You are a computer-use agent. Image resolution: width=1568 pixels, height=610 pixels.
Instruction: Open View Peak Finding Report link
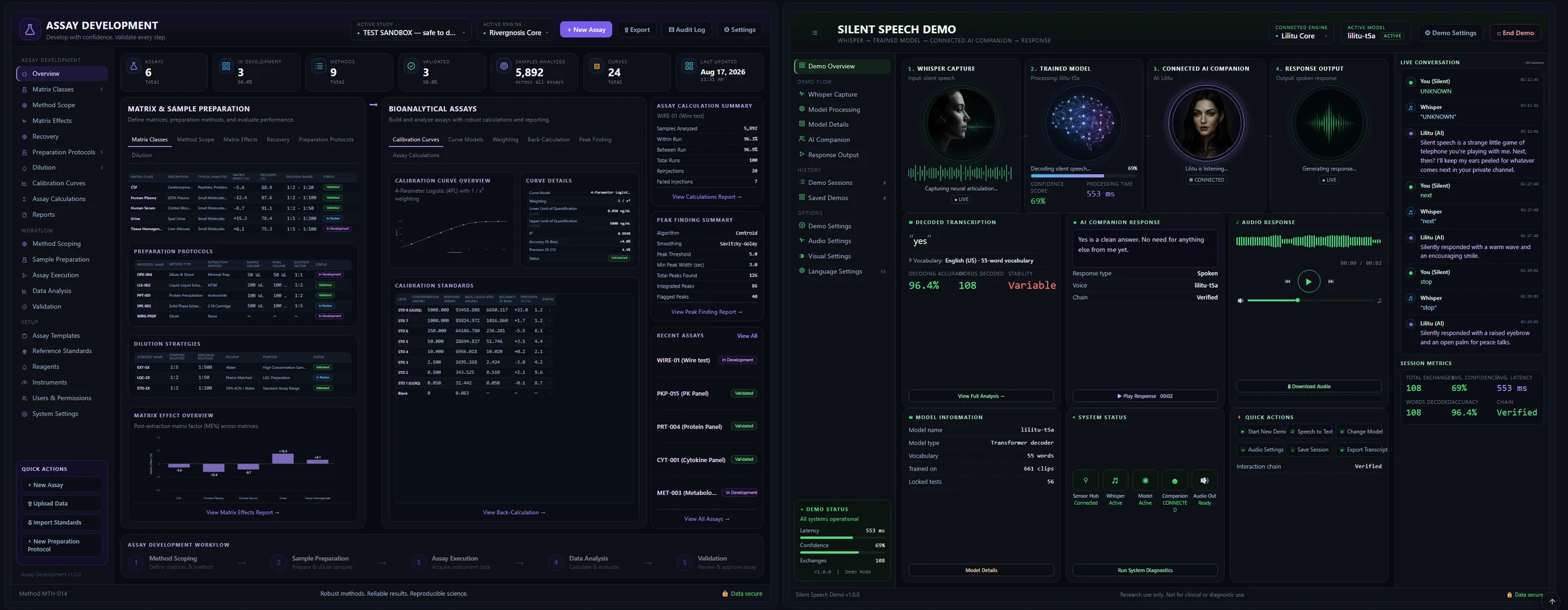point(707,312)
